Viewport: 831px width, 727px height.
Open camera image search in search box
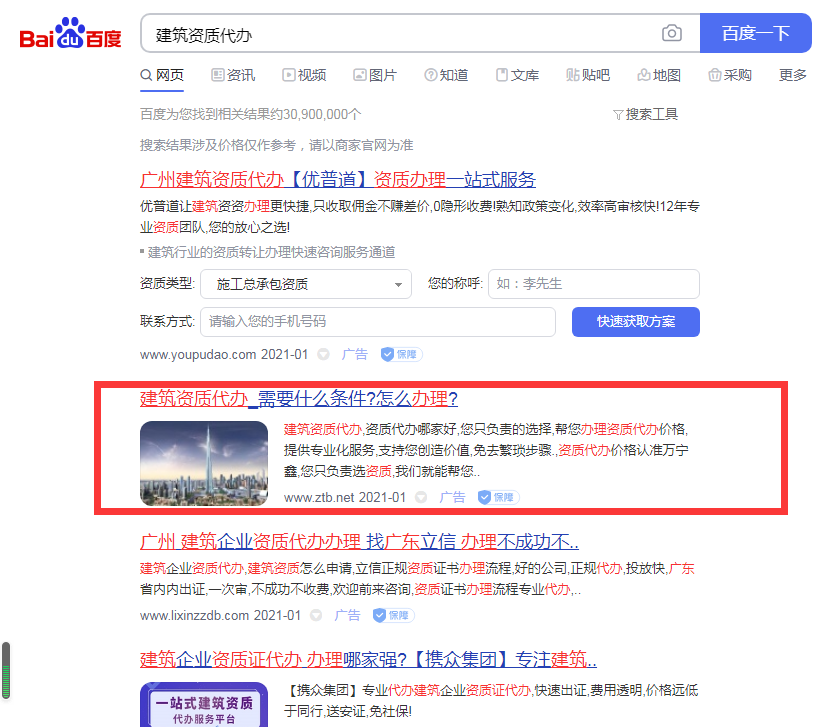[x=672, y=34]
